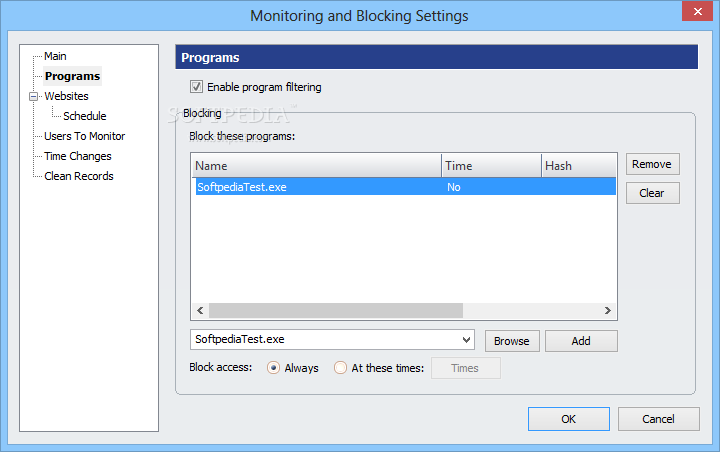
Task: Open Clean Records section
Action: 79,176
